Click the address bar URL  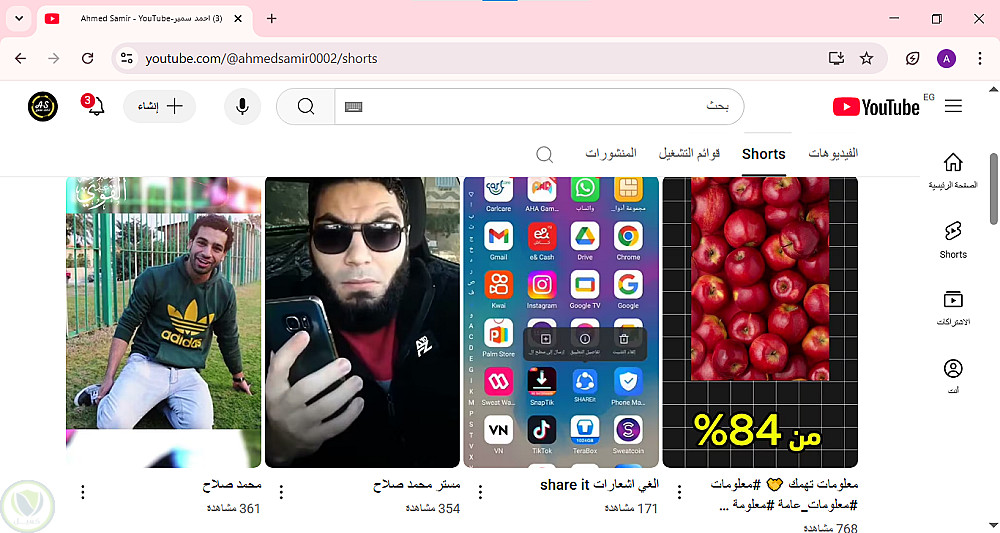pos(261,59)
